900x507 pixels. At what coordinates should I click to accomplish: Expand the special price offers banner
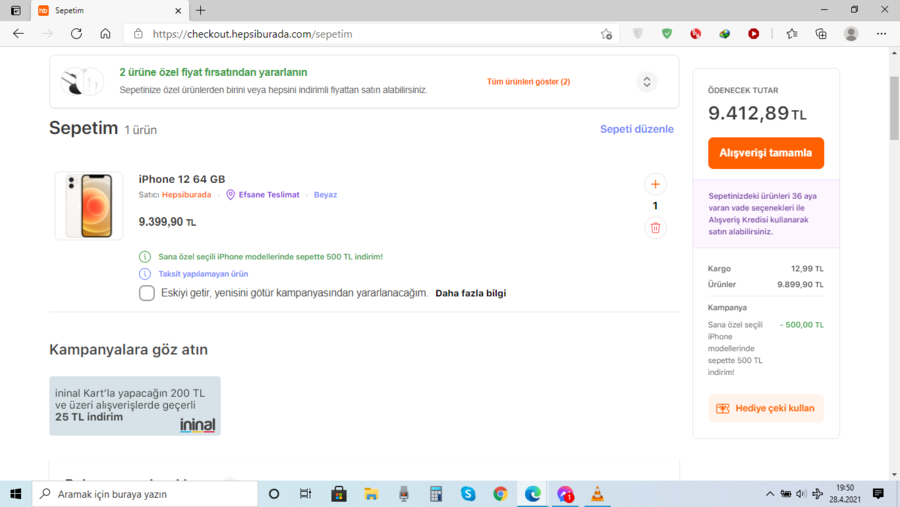click(x=646, y=82)
